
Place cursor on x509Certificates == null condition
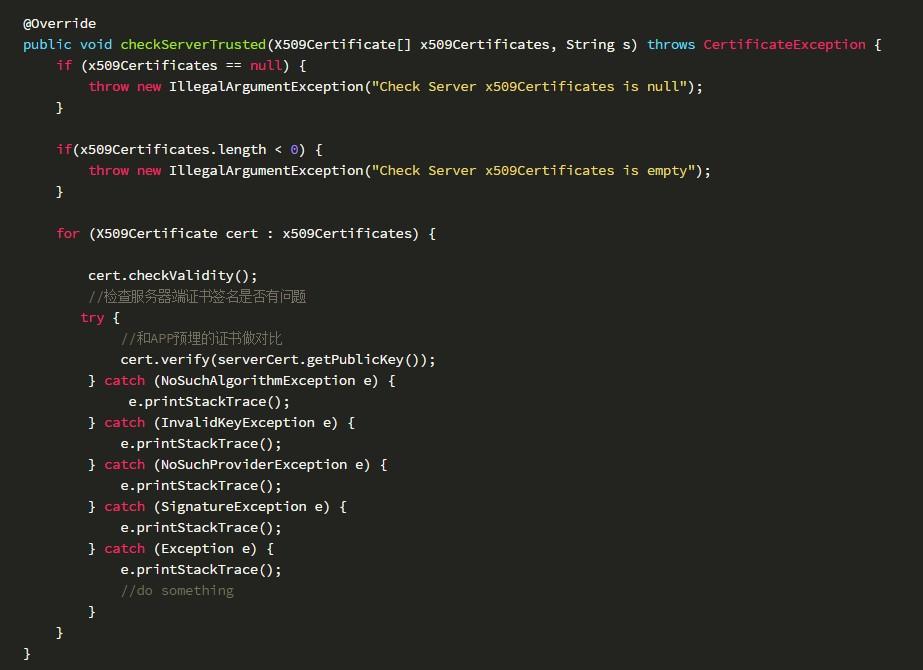184,65
